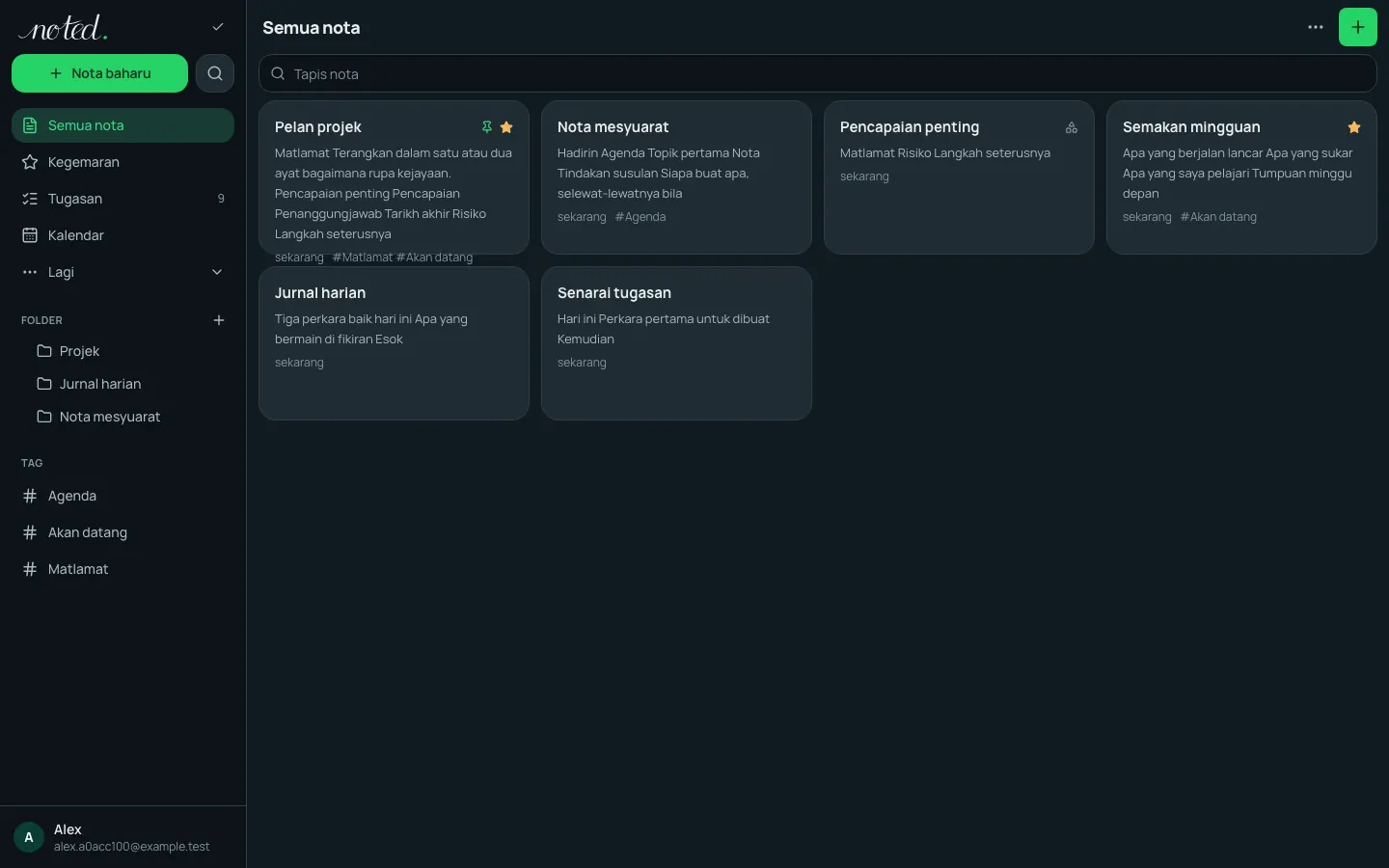
Task: Open the Pelan projek note card
Action: [x=394, y=177]
